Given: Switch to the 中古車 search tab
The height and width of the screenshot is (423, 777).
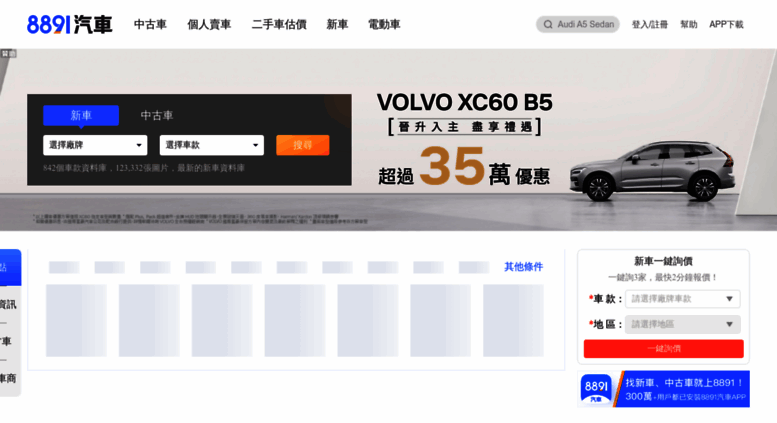Looking at the screenshot, I should pyautogui.click(x=157, y=115).
